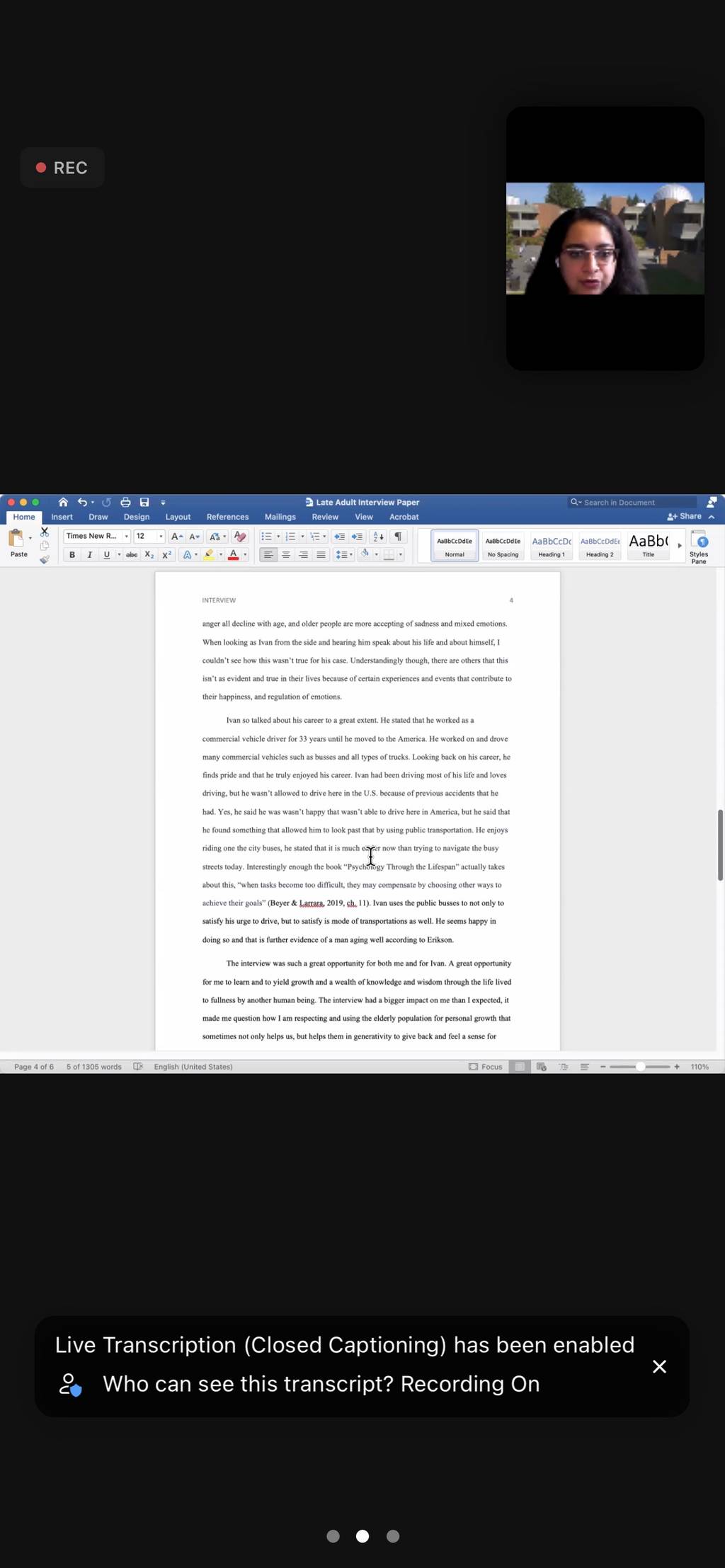
Task: Click the zoom out minus icon
Action: tap(603, 1067)
